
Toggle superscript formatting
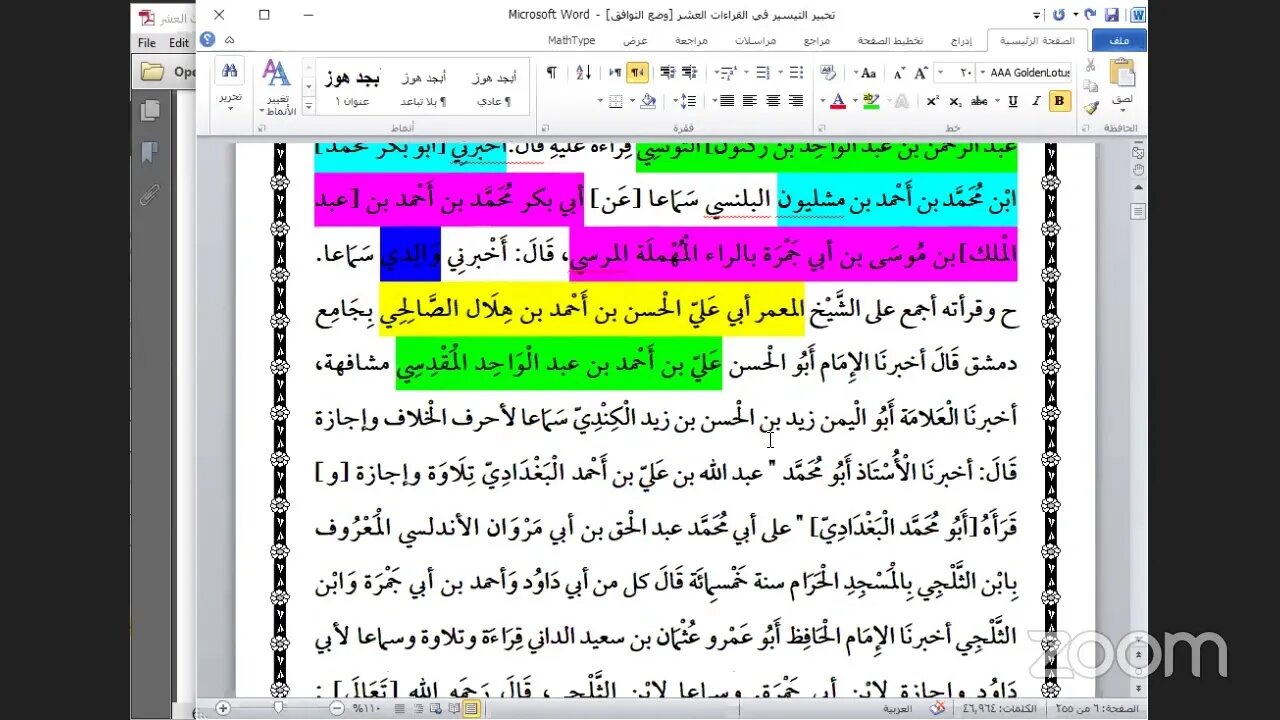point(932,101)
